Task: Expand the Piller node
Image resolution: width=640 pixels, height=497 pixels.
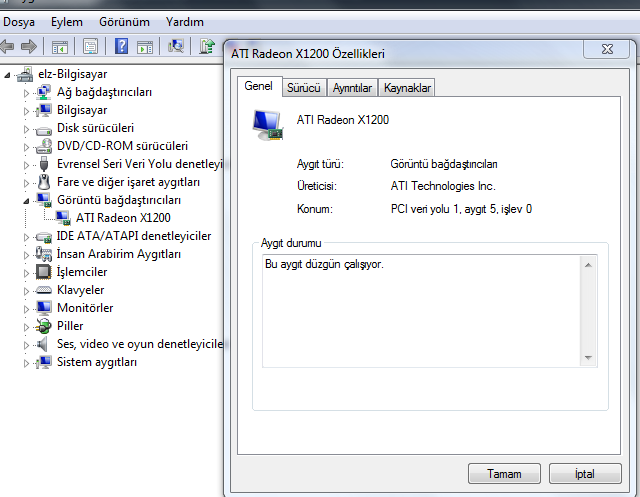Action: (x=27, y=327)
